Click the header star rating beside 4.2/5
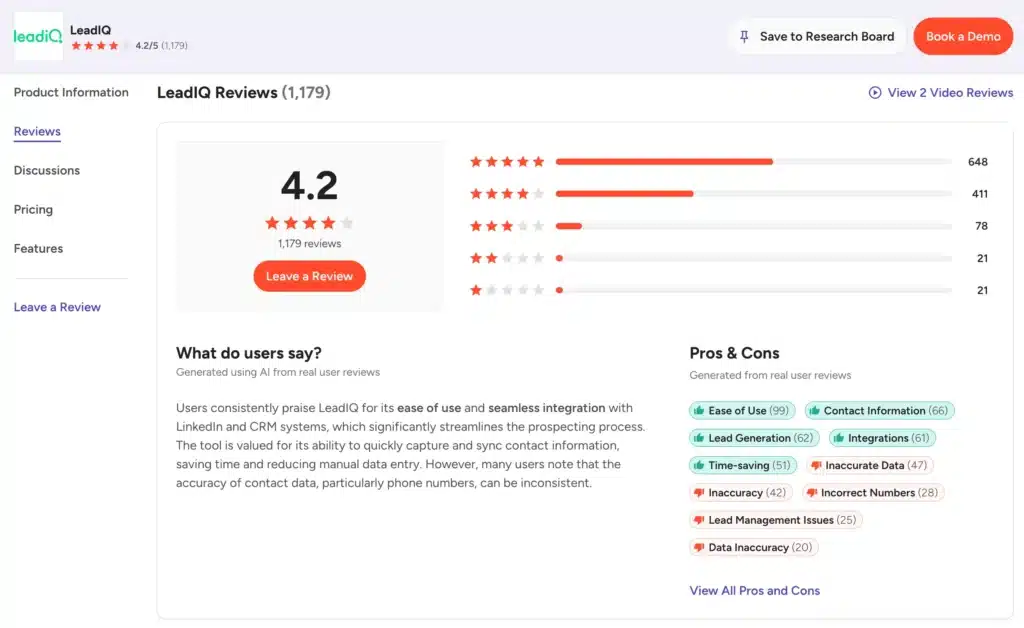The width and height of the screenshot is (1024, 628). click(x=101, y=46)
